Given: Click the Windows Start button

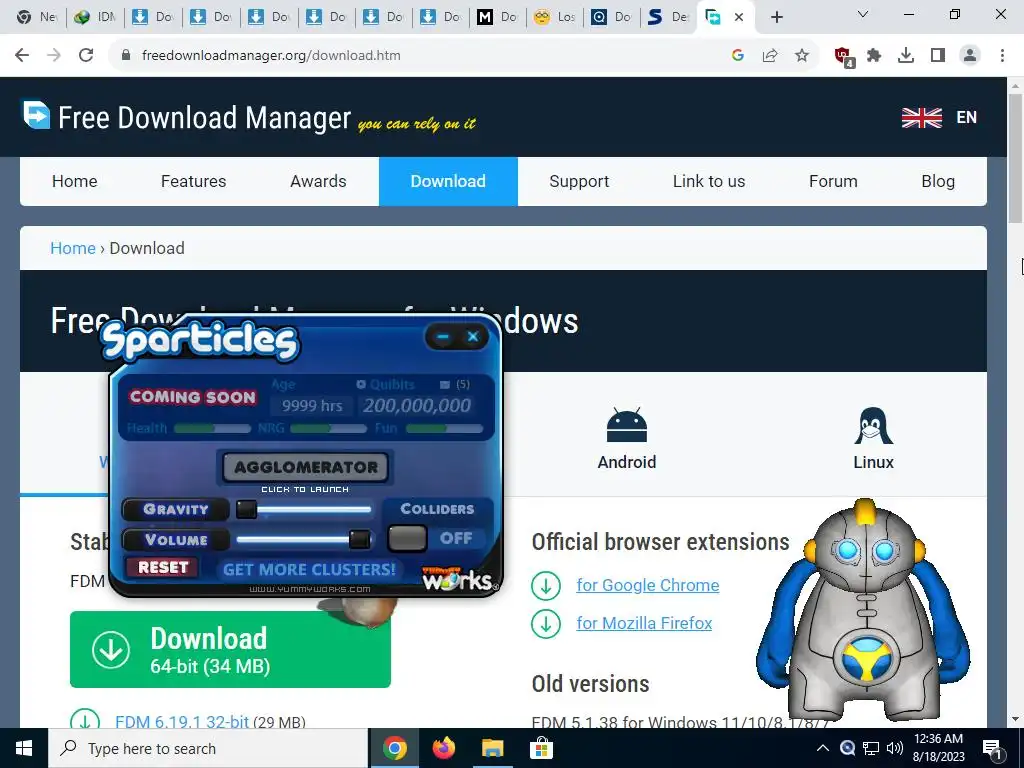Looking at the screenshot, I should point(24,748).
